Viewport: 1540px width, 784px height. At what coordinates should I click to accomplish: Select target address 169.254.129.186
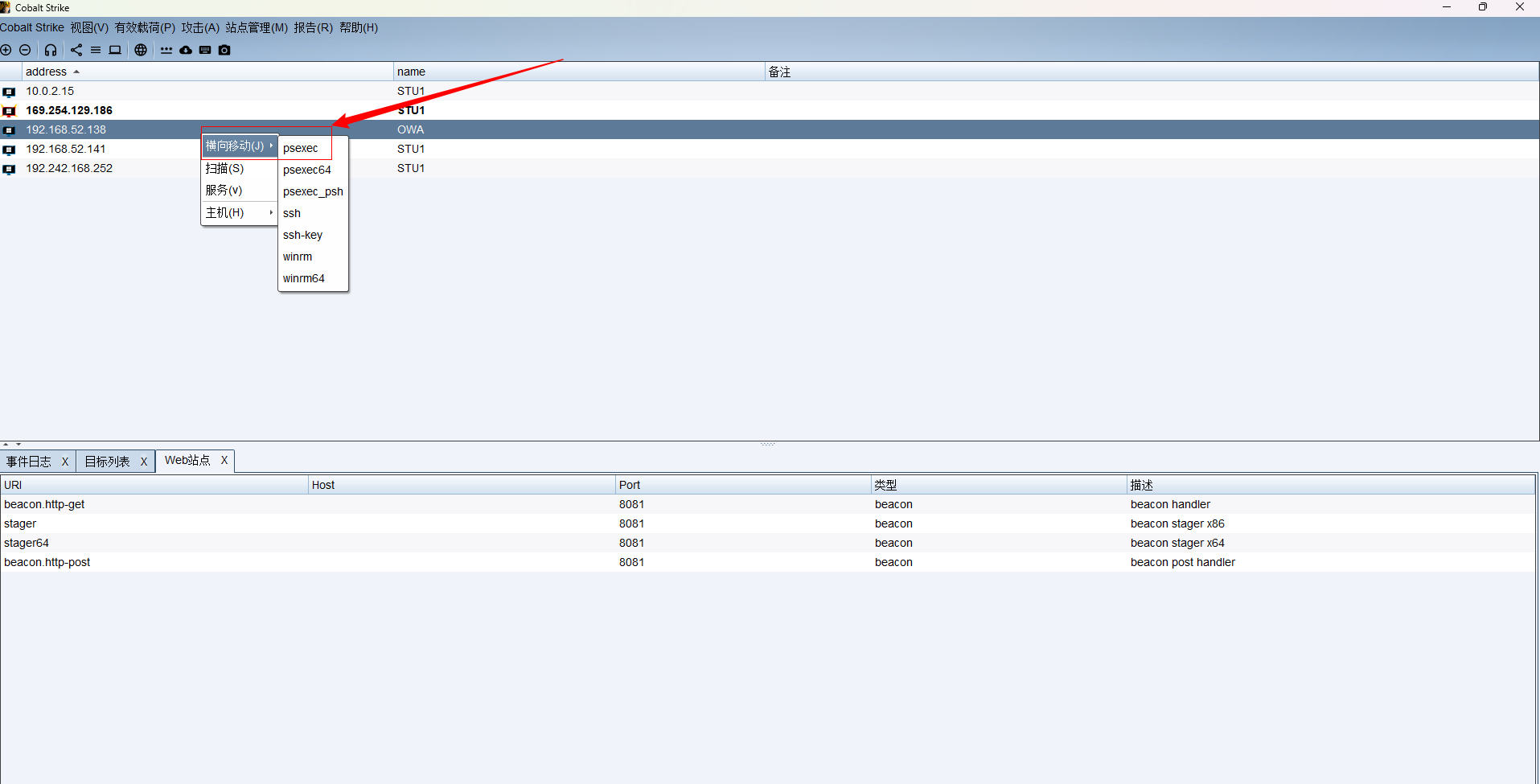tap(69, 110)
